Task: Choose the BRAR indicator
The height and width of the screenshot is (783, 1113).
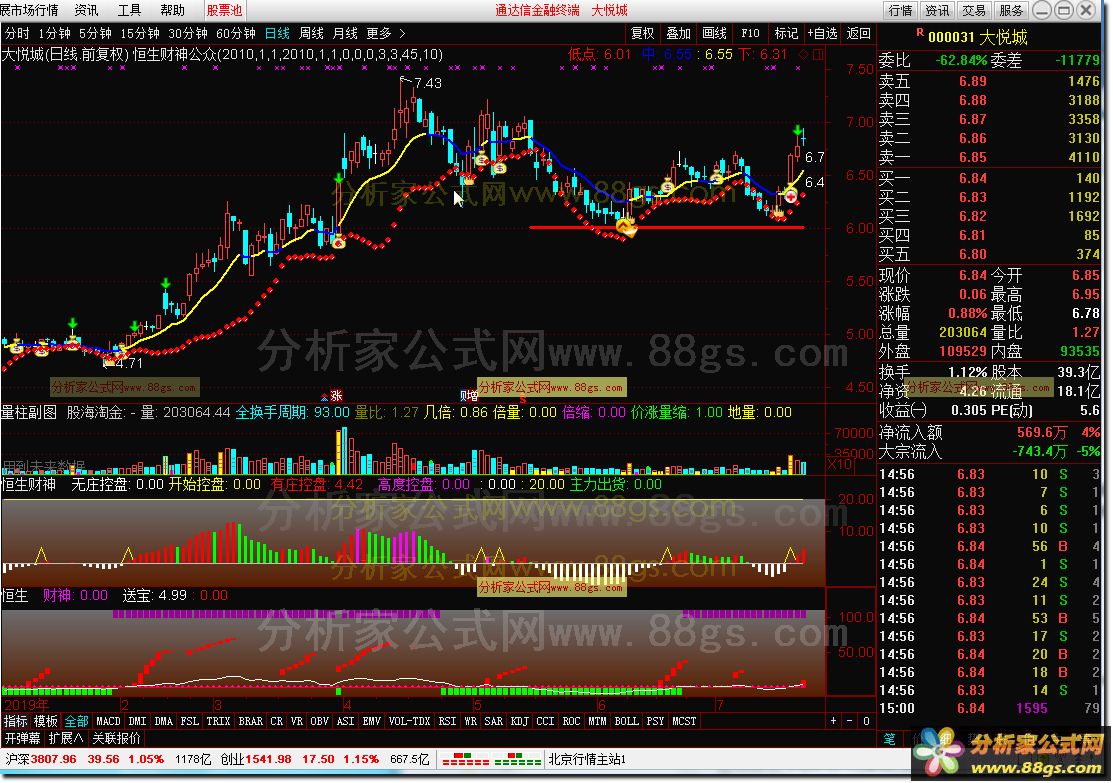Action: (251, 721)
